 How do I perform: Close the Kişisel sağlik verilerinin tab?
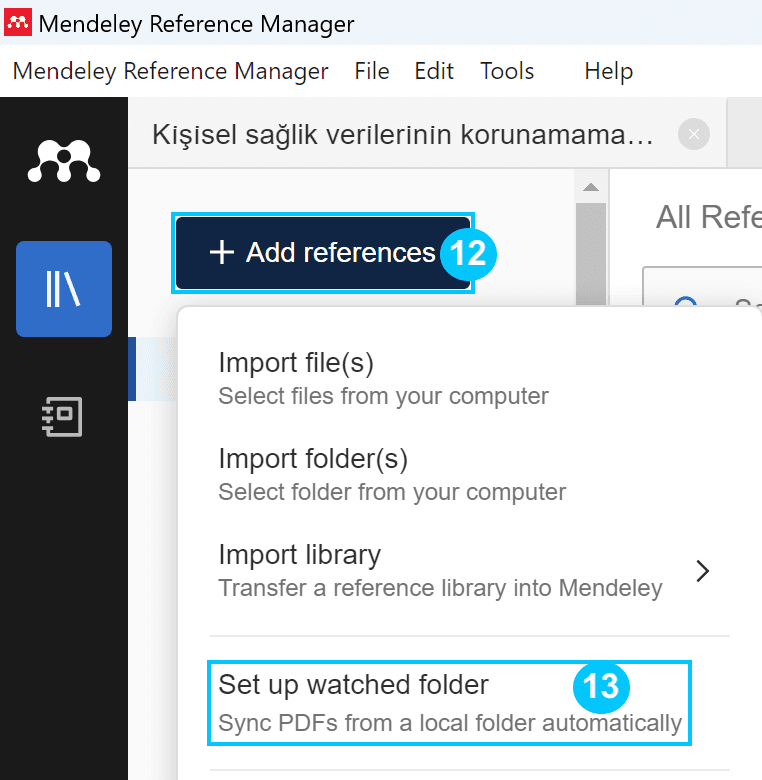click(x=694, y=134)
